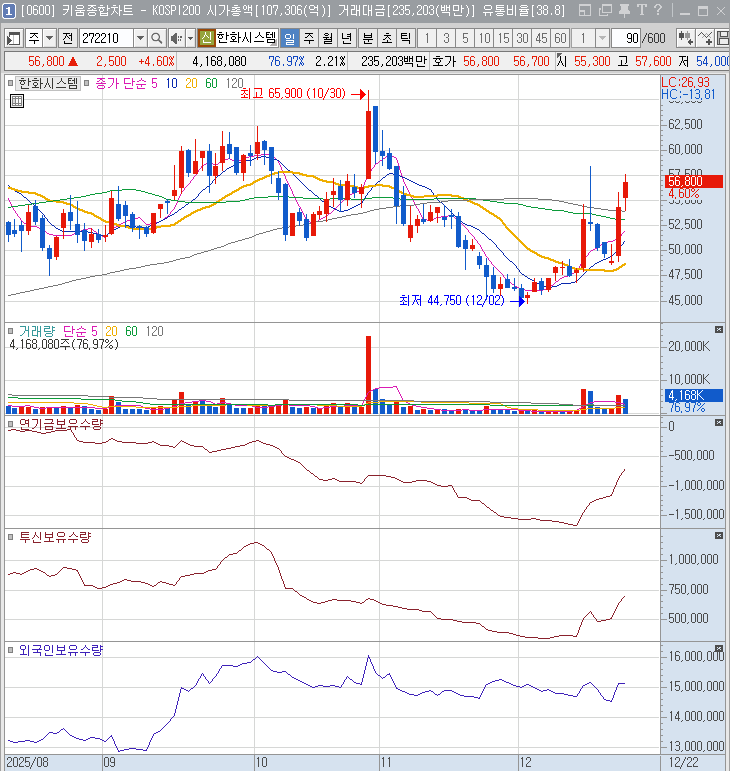Image resolution: width=730 pixels, height=771 pixels.
Task: Open the tick interval value dropdown
Action: click(603, 38)
